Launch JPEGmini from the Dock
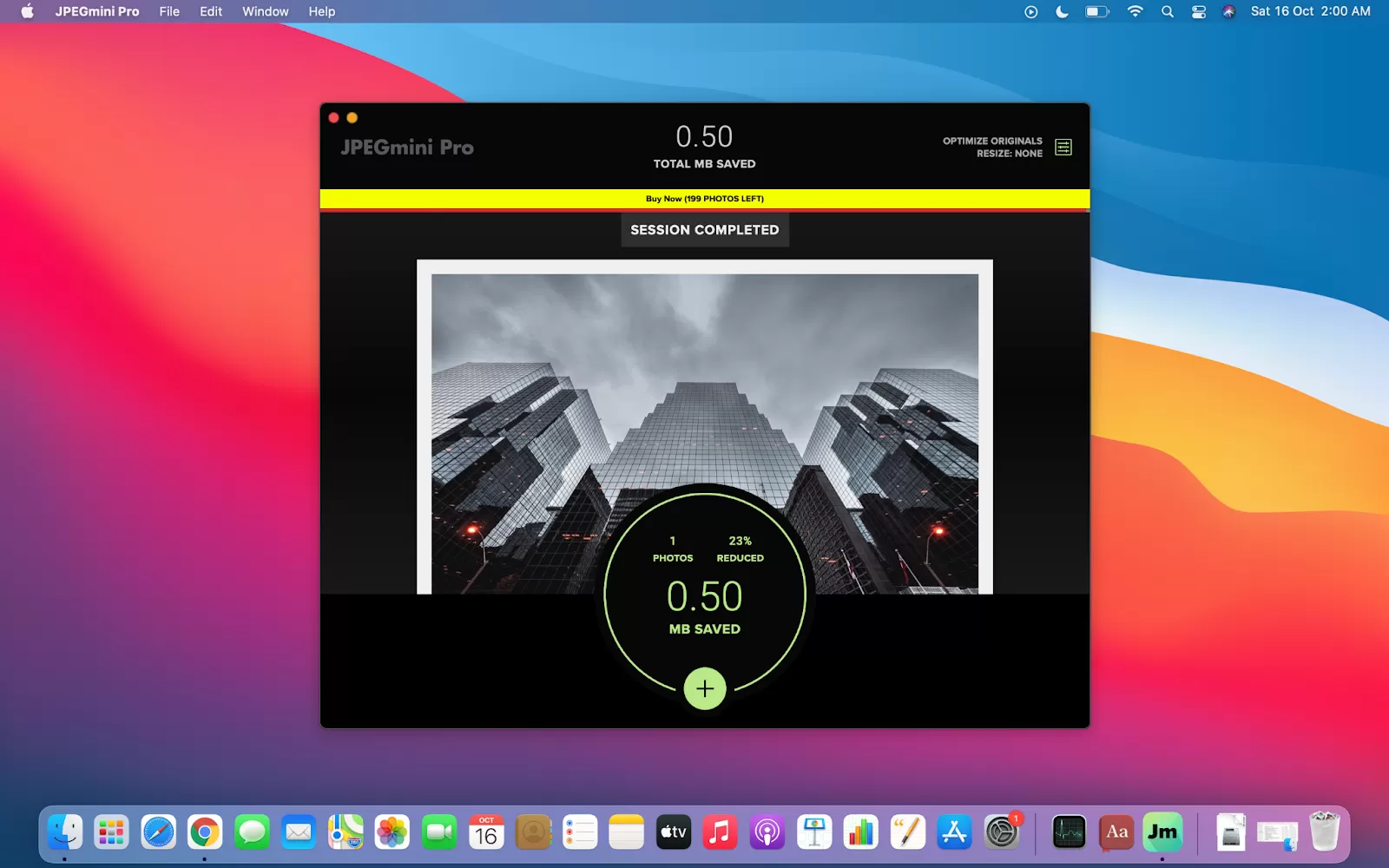1389x868 pixels. pos(1162,832)
